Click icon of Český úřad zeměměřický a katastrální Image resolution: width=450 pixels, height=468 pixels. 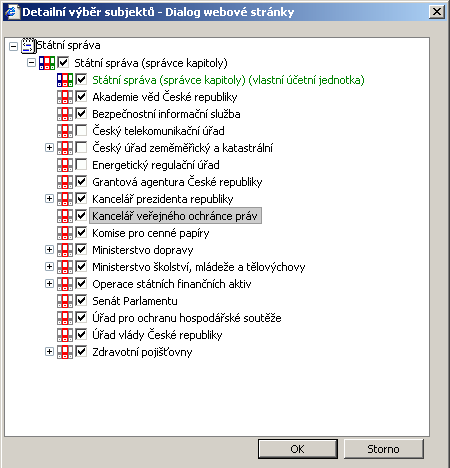click(65, 148)
